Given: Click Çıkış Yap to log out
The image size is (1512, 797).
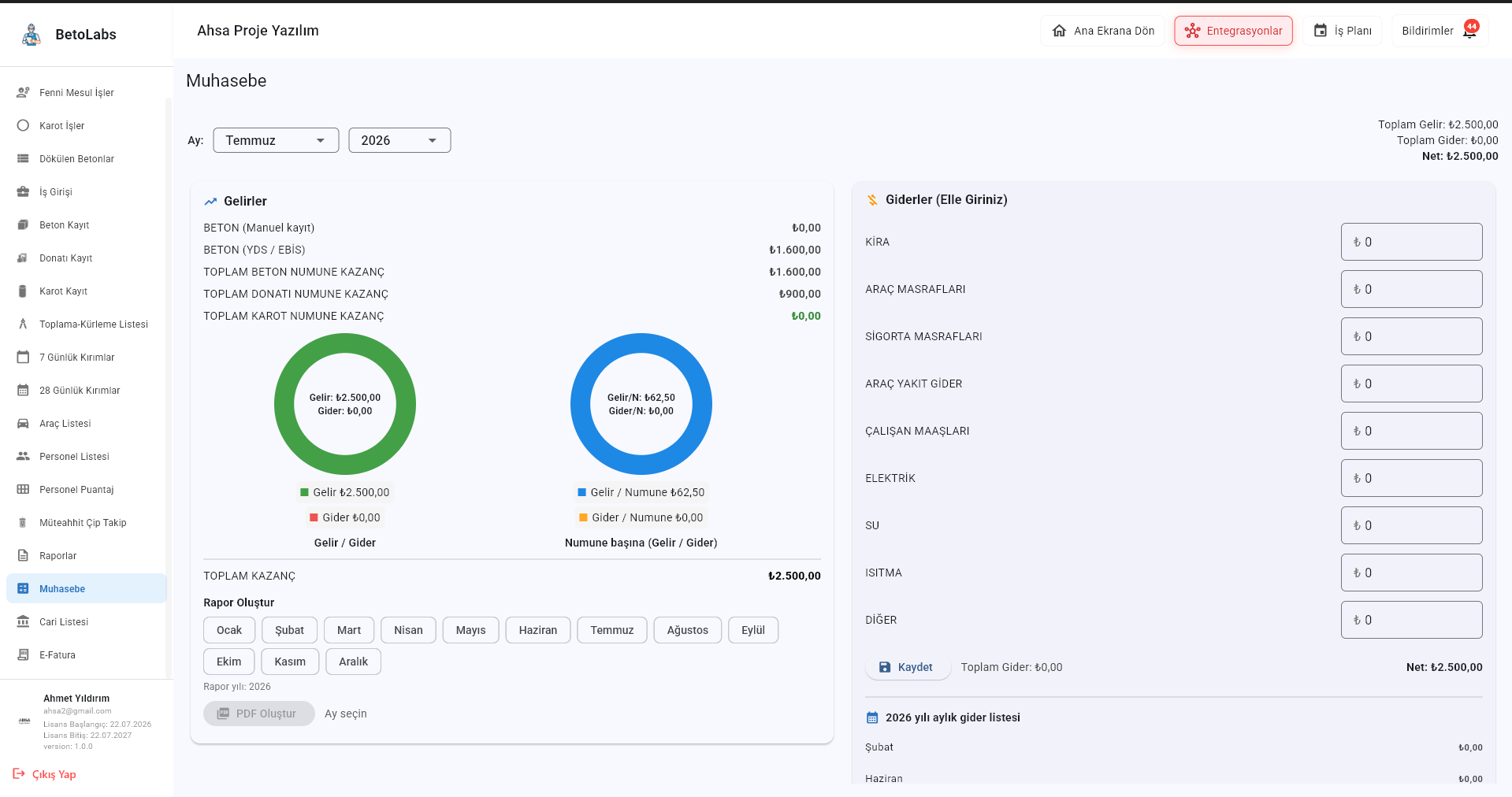Looking at the screenshot, I should click(45, 774).
